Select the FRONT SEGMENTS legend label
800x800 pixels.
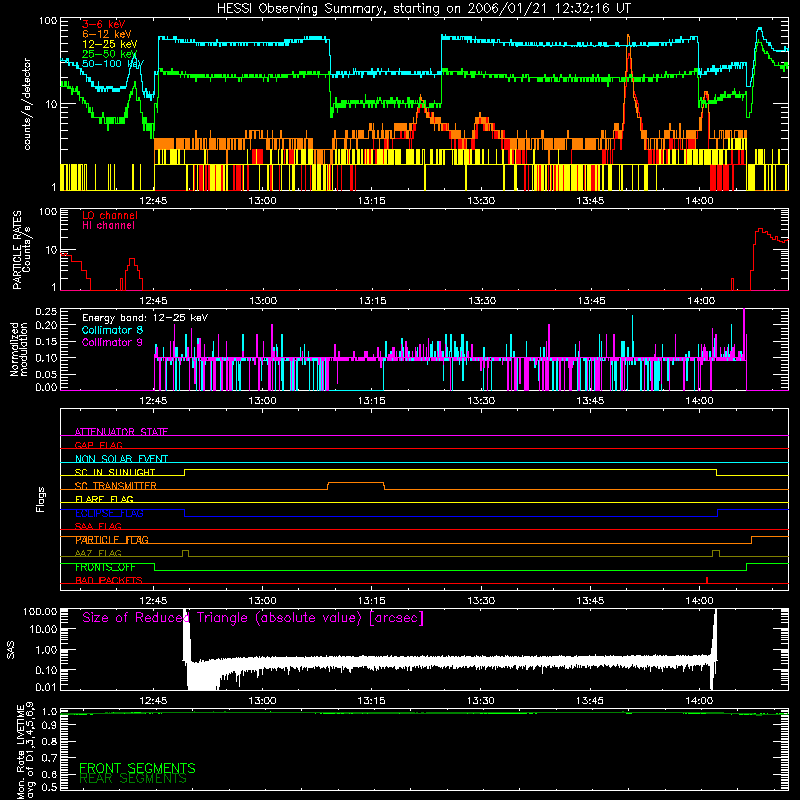click(x=137, y=768)
